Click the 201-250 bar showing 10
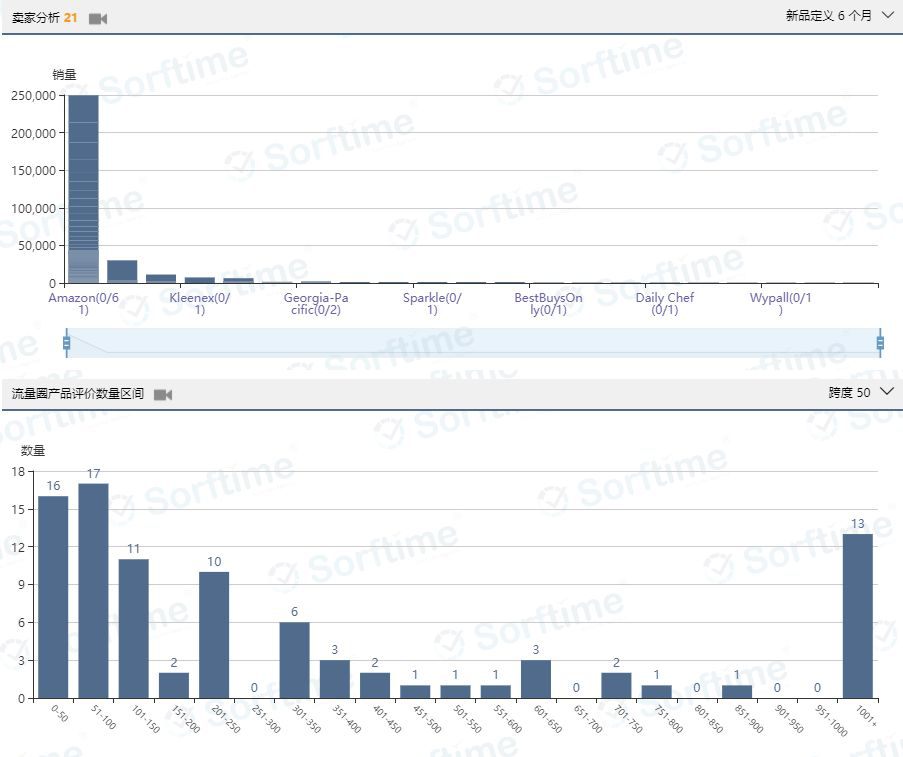 point(214,635)
